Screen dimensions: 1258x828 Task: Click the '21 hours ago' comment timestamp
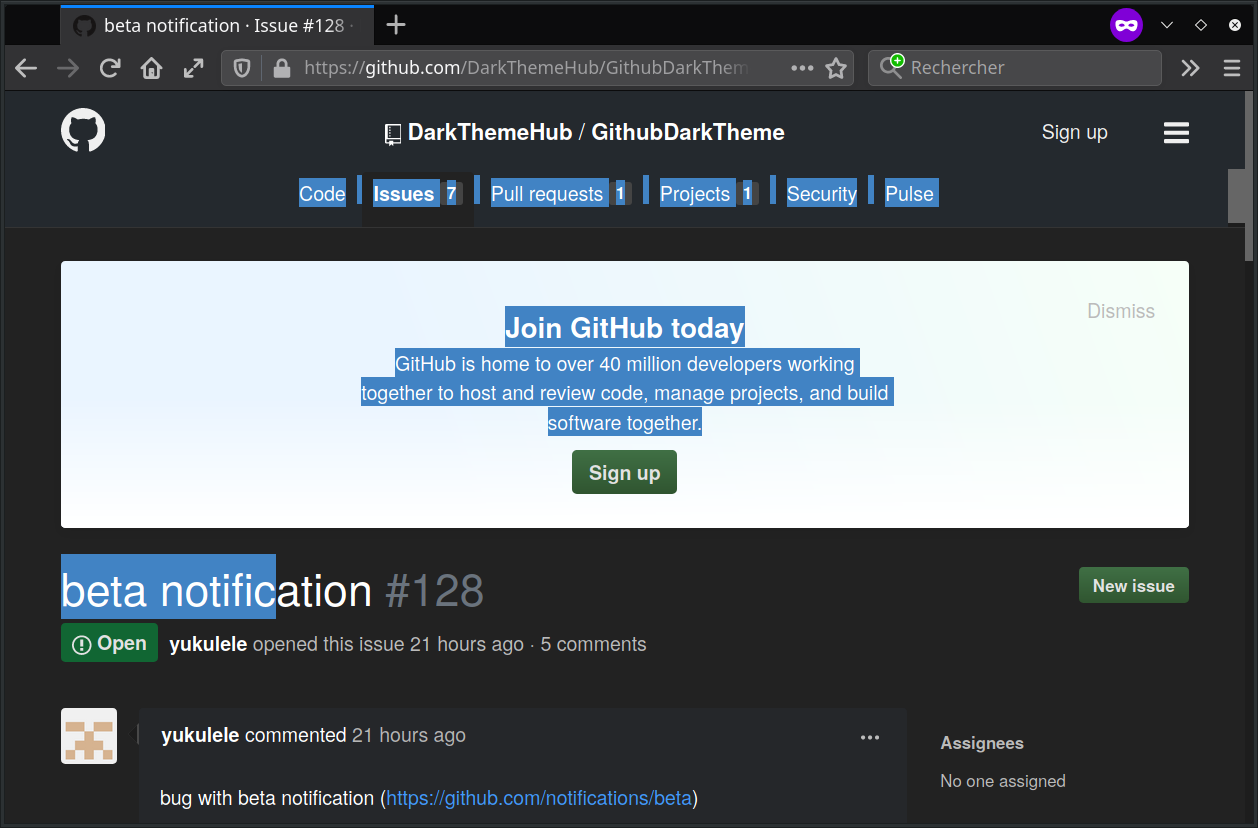409,735
